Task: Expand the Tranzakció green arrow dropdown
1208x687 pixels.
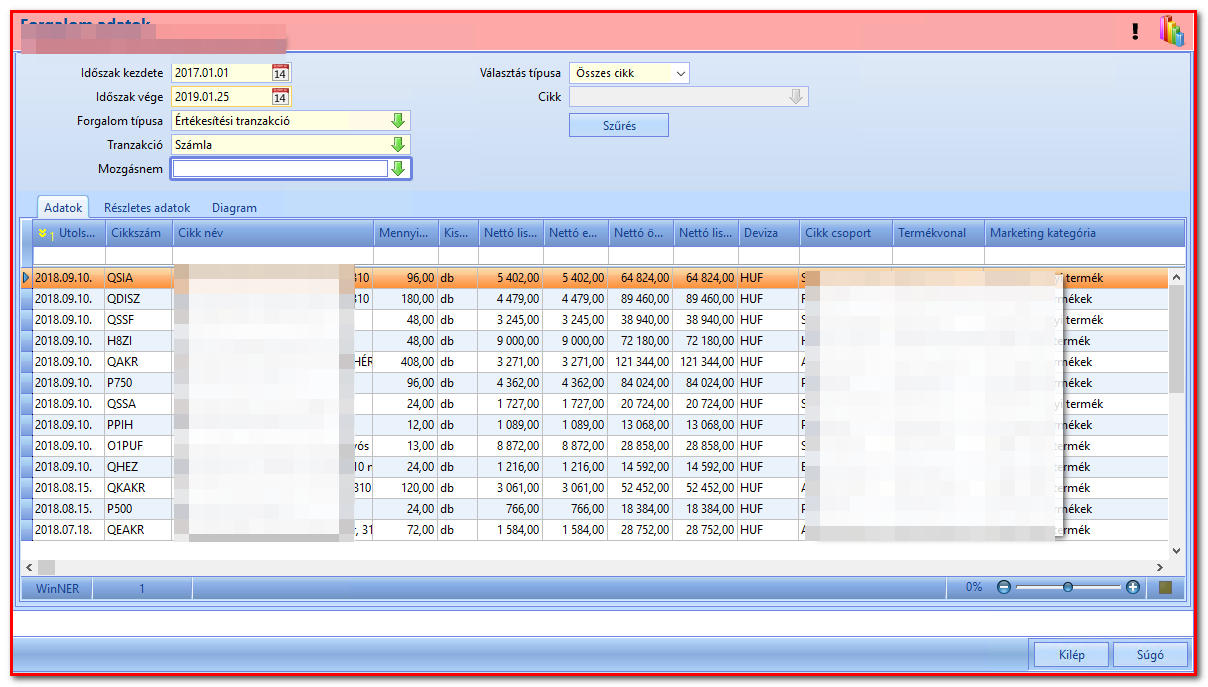Action: [x=398, y=145]
